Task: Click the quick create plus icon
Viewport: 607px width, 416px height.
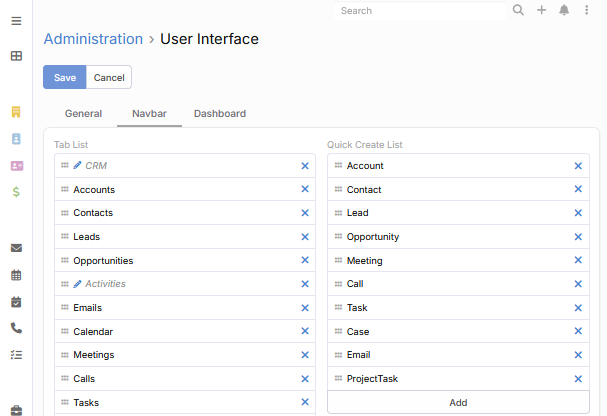Action: 541,11
